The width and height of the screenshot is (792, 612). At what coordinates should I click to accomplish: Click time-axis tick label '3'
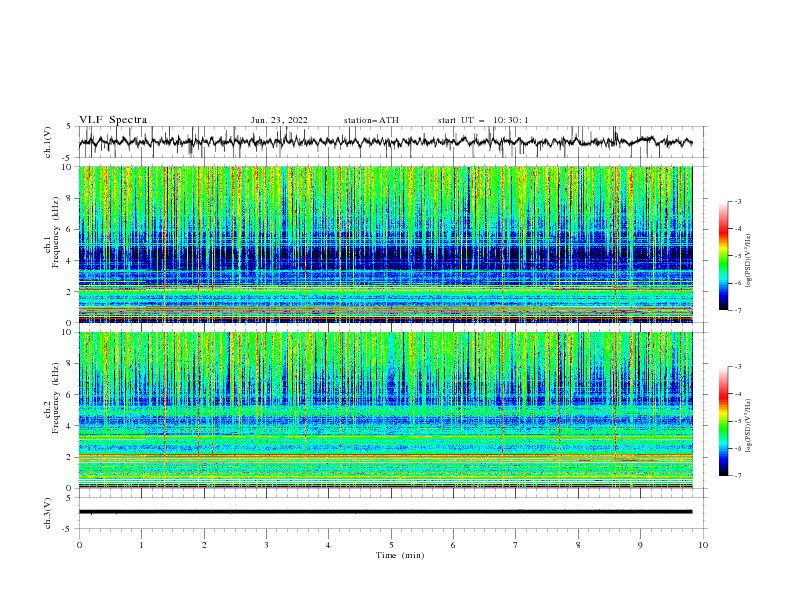pyautogui.click(x=266, y=545)
